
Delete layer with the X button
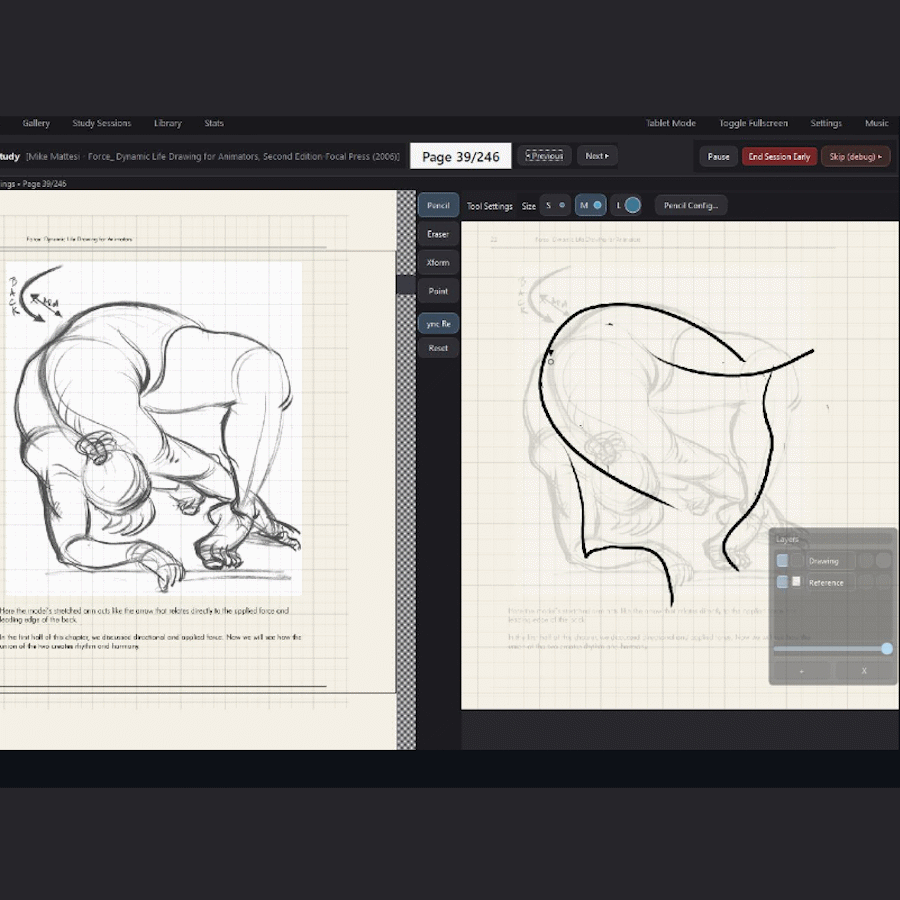(x=864, y=670)
